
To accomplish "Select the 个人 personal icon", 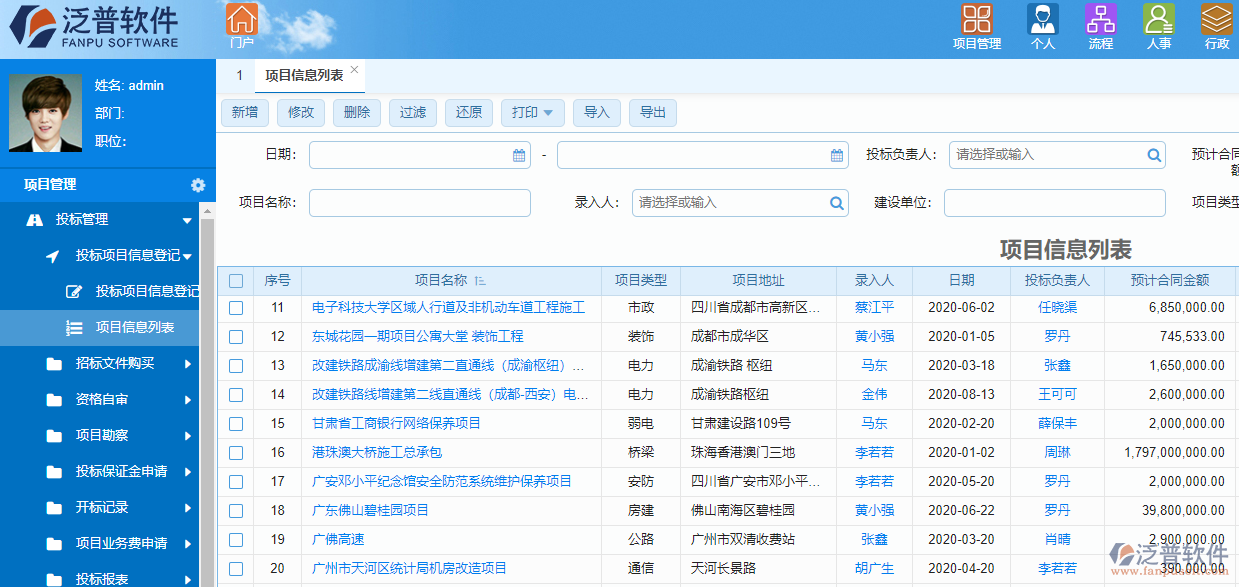I will 1041,20.
